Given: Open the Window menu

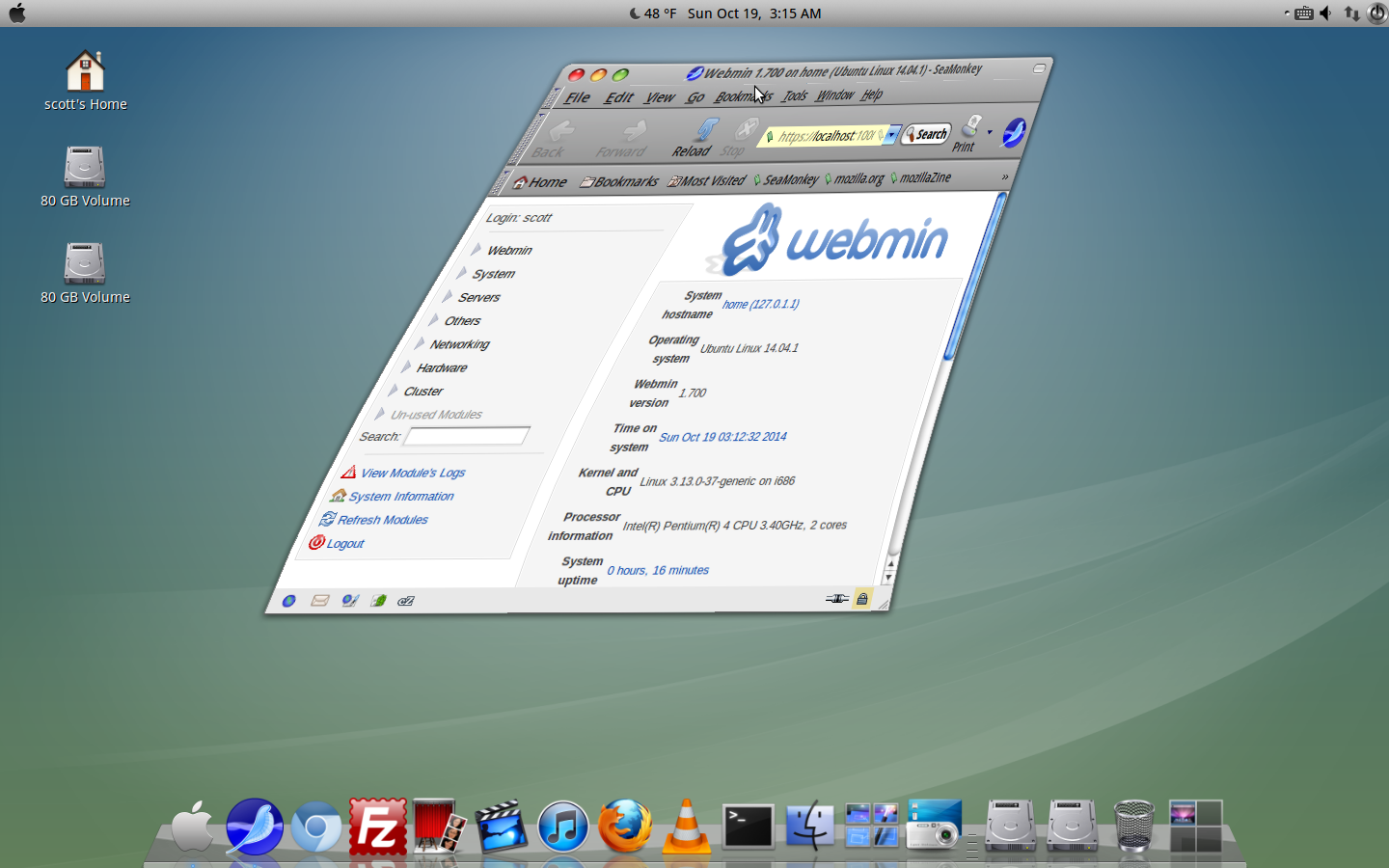Looking at the screenshot, I should tap(834, 95).
